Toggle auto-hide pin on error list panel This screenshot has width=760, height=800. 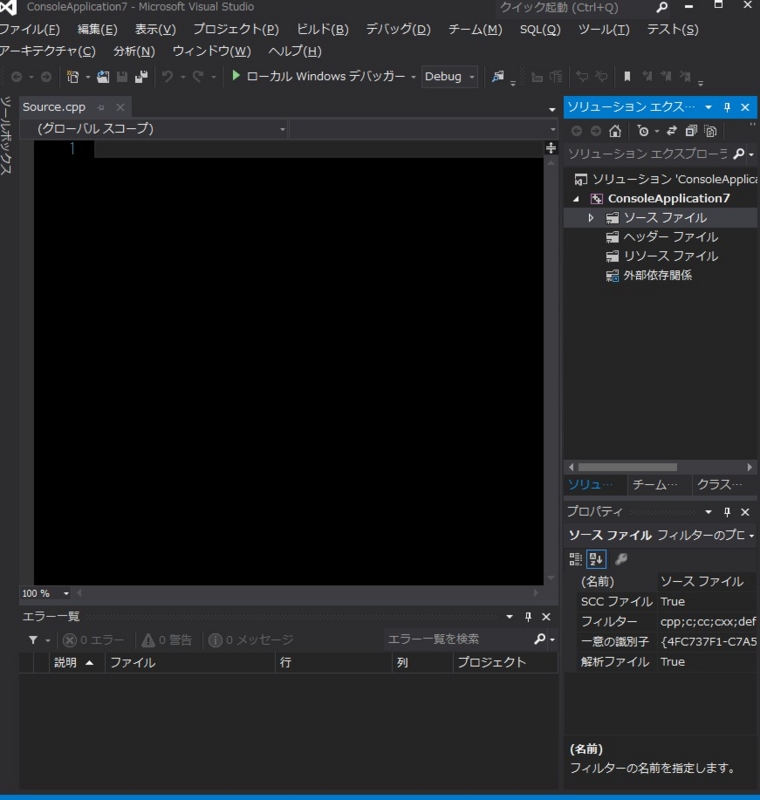528,617
